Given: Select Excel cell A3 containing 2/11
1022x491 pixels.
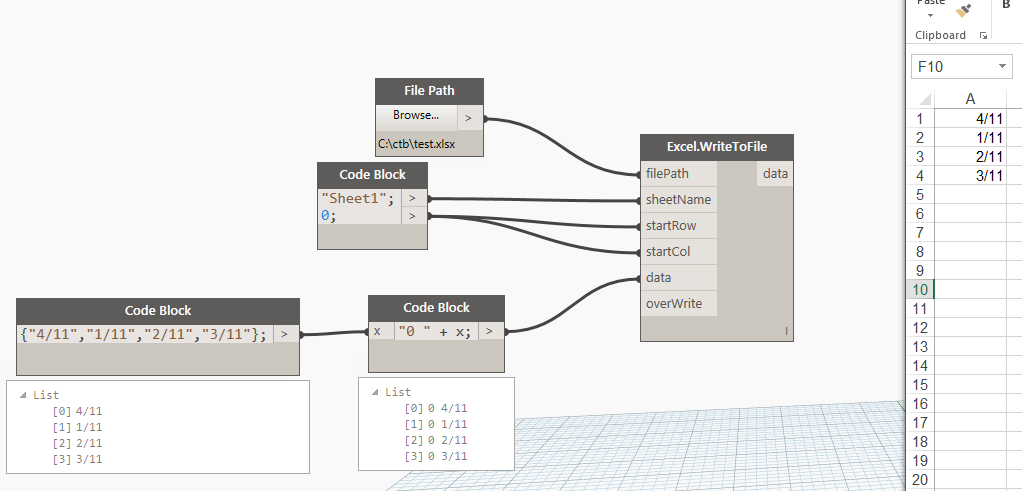Looking at the screenshot, I should pyautogui.click(x=971, y=156).
